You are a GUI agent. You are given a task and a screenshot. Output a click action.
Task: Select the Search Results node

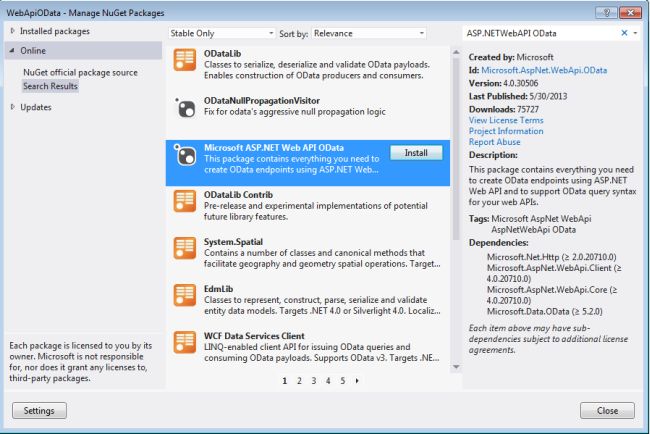(50, 86)
